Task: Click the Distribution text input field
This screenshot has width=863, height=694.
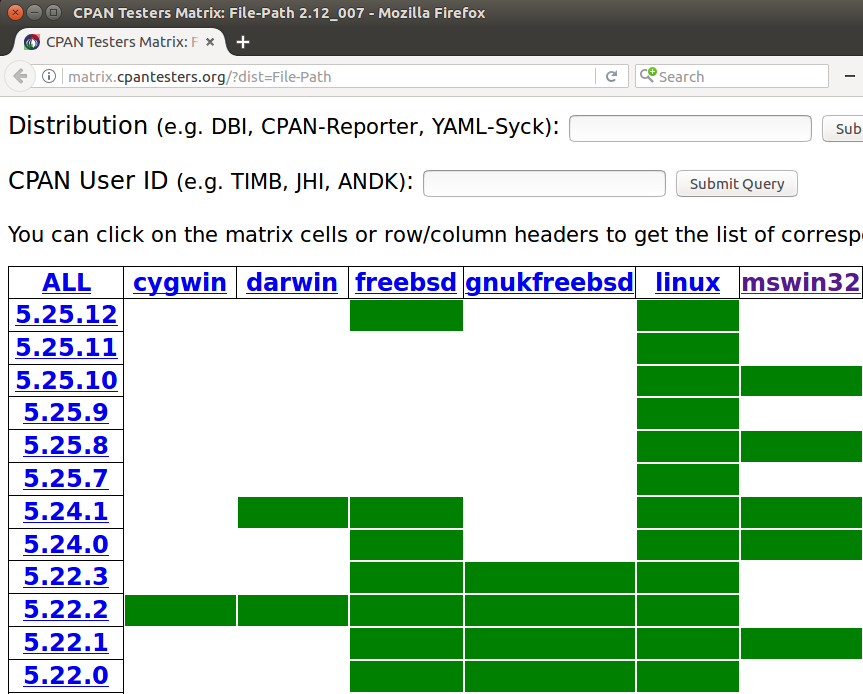Action: tap(690, 129)
